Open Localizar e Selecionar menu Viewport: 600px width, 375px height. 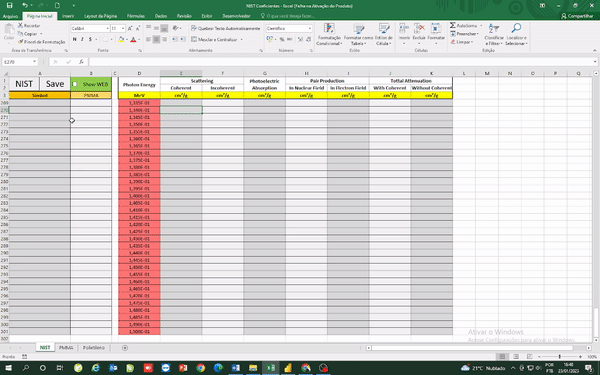tap(516, 34)
